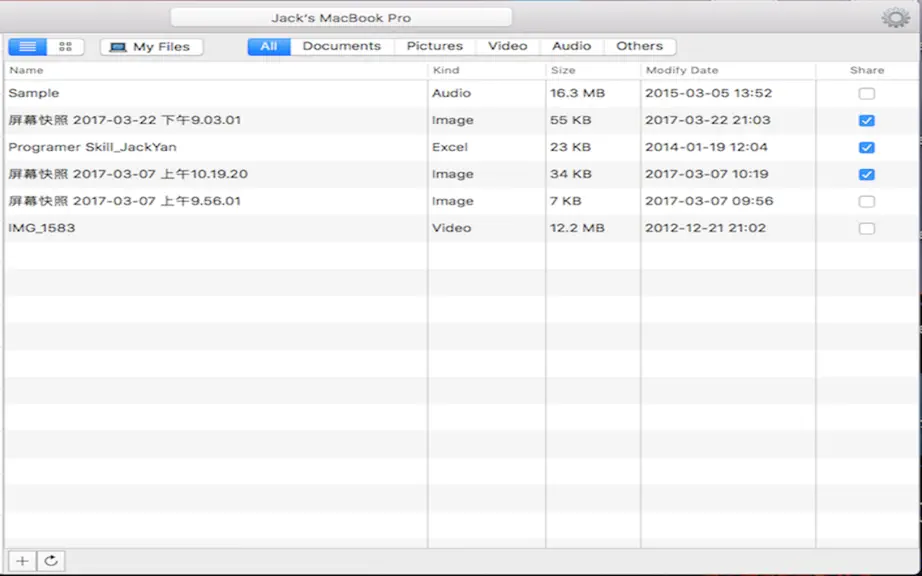Click the laptop My Files button
This screenshot has height=576, width=922.
pos(152,46)
